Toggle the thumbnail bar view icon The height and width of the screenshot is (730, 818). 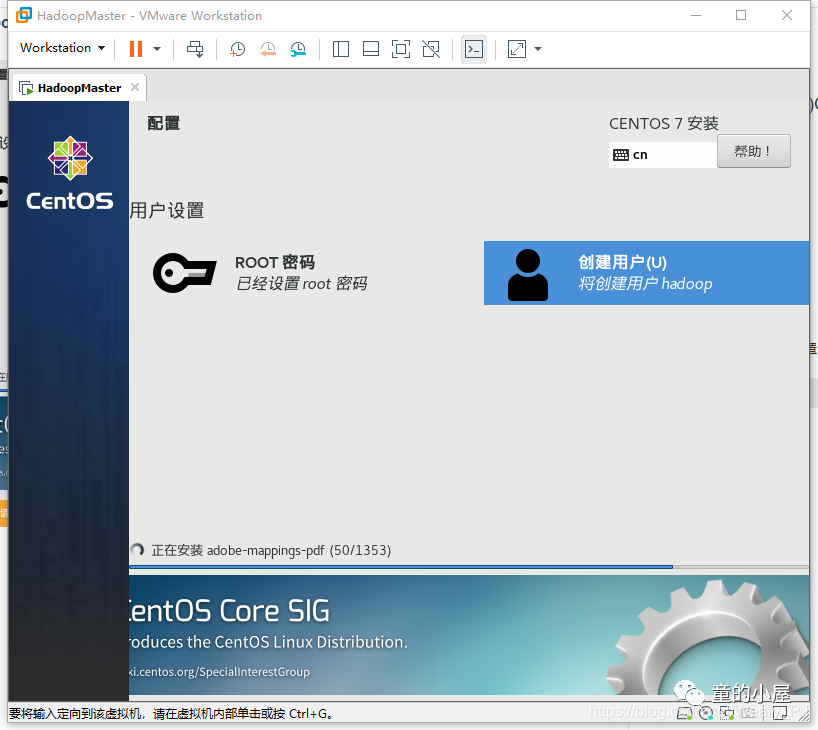[x=371, y=49]
